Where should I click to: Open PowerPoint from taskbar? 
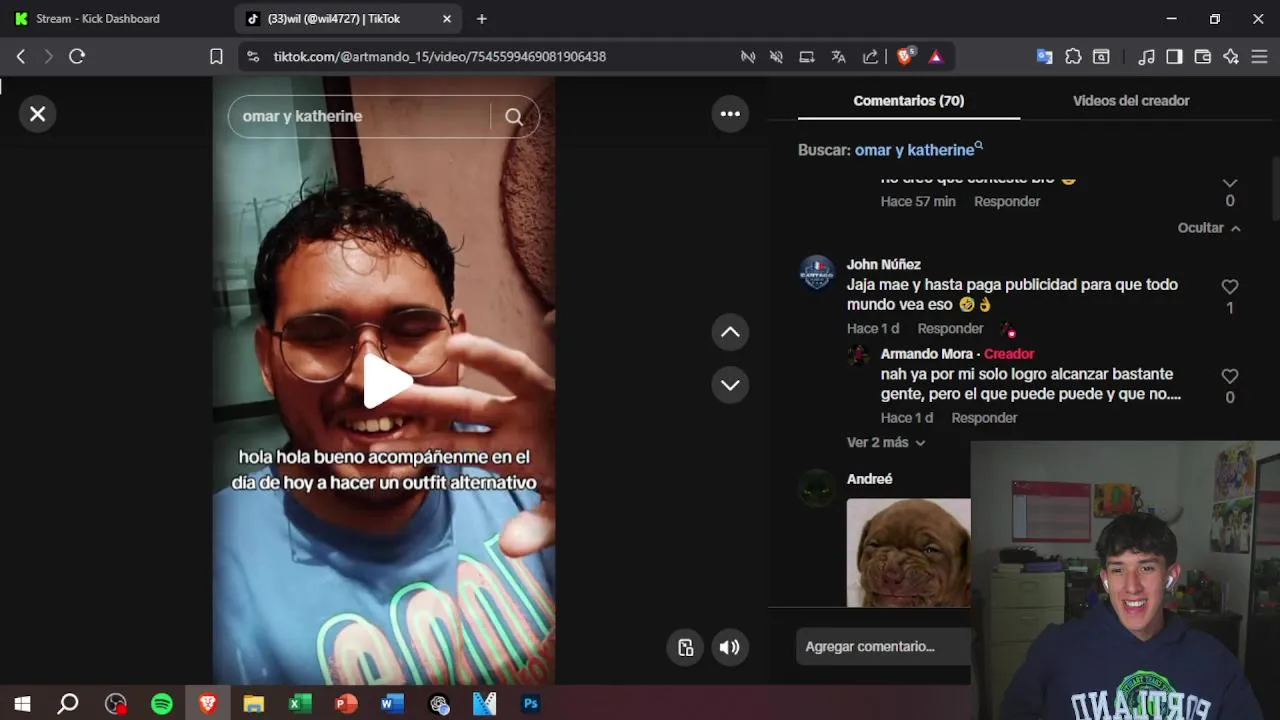click(x=346, y=704)
